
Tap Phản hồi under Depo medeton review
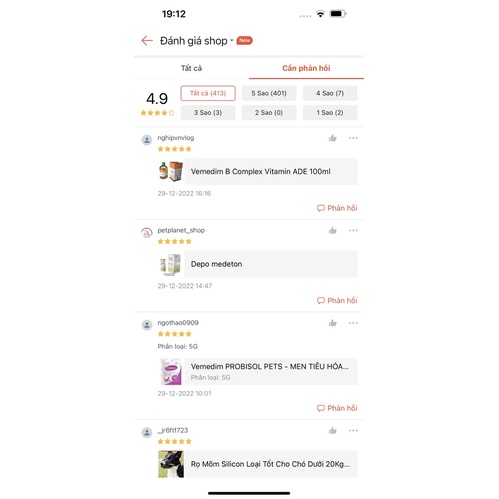click(x=337, y=300)
